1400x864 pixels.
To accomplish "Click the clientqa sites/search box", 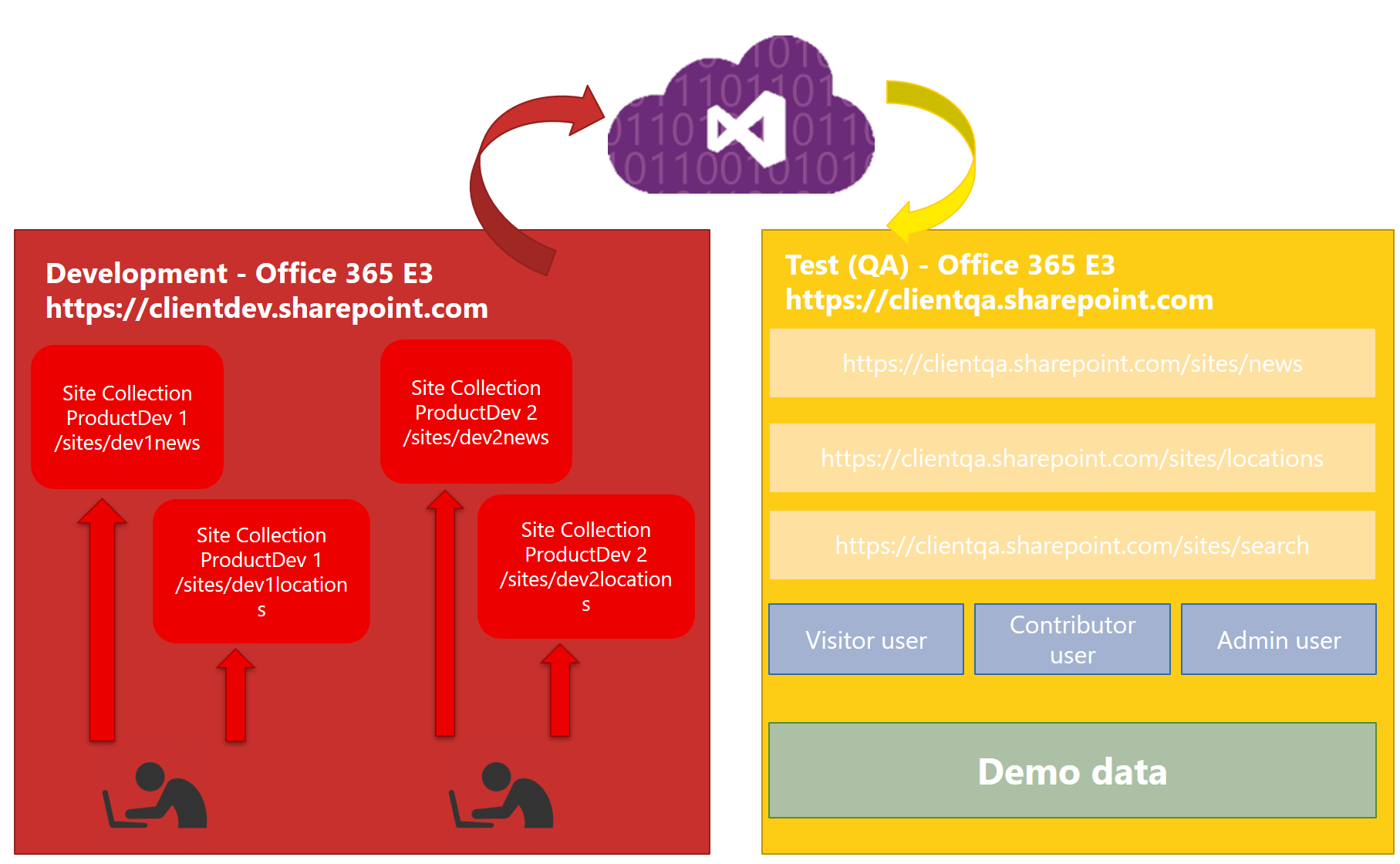I will point(1072,545).
